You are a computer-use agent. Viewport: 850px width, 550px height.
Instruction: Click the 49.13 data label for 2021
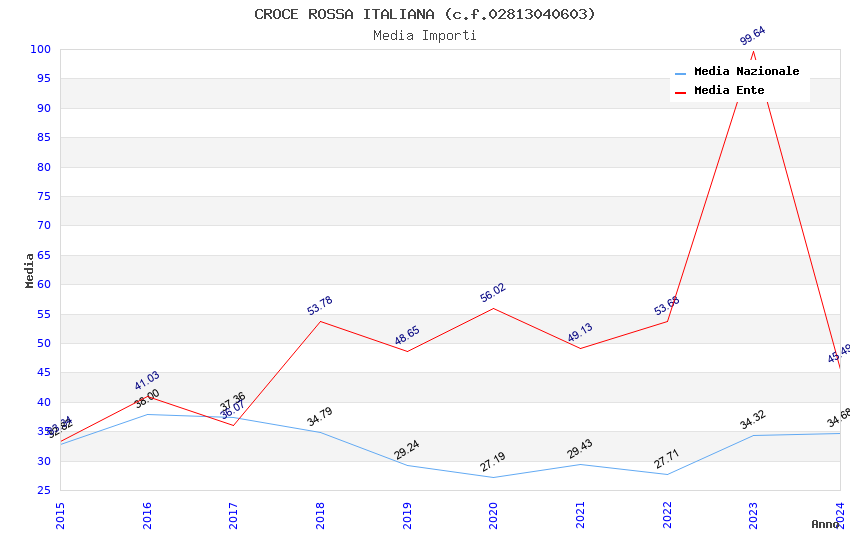point(580,333)
